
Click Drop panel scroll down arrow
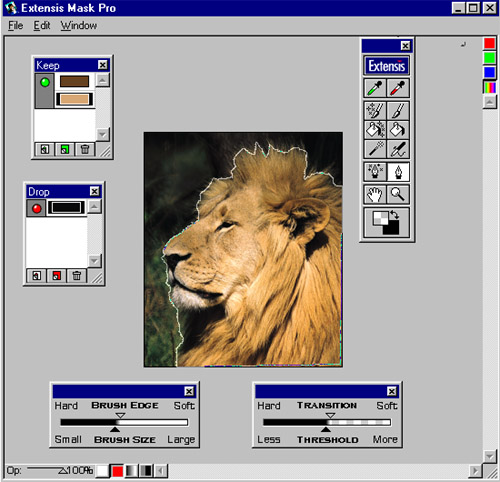94,260
